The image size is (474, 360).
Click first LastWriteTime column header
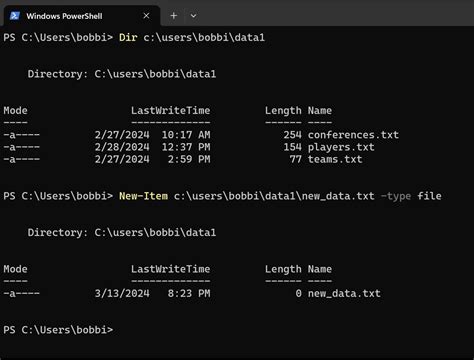tap(171, 111)
